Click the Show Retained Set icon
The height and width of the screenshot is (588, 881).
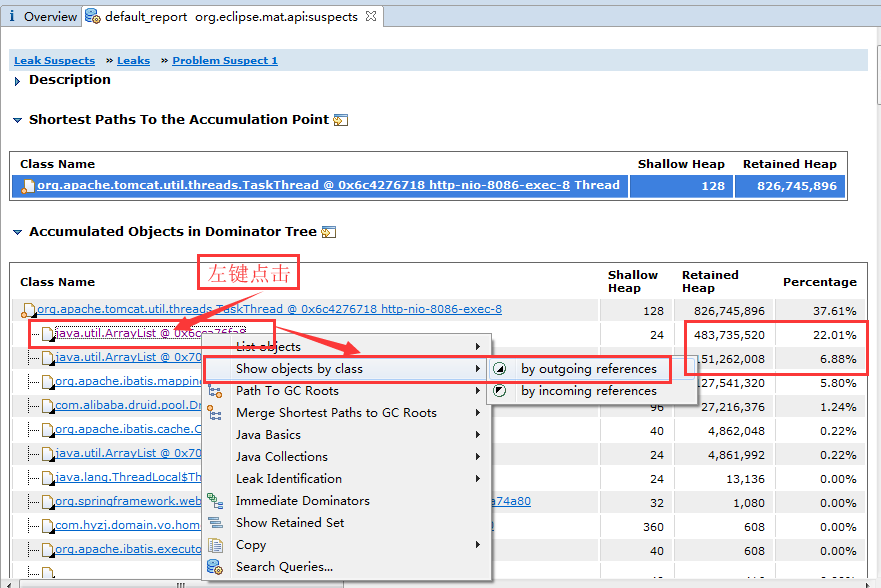[215, 523]
